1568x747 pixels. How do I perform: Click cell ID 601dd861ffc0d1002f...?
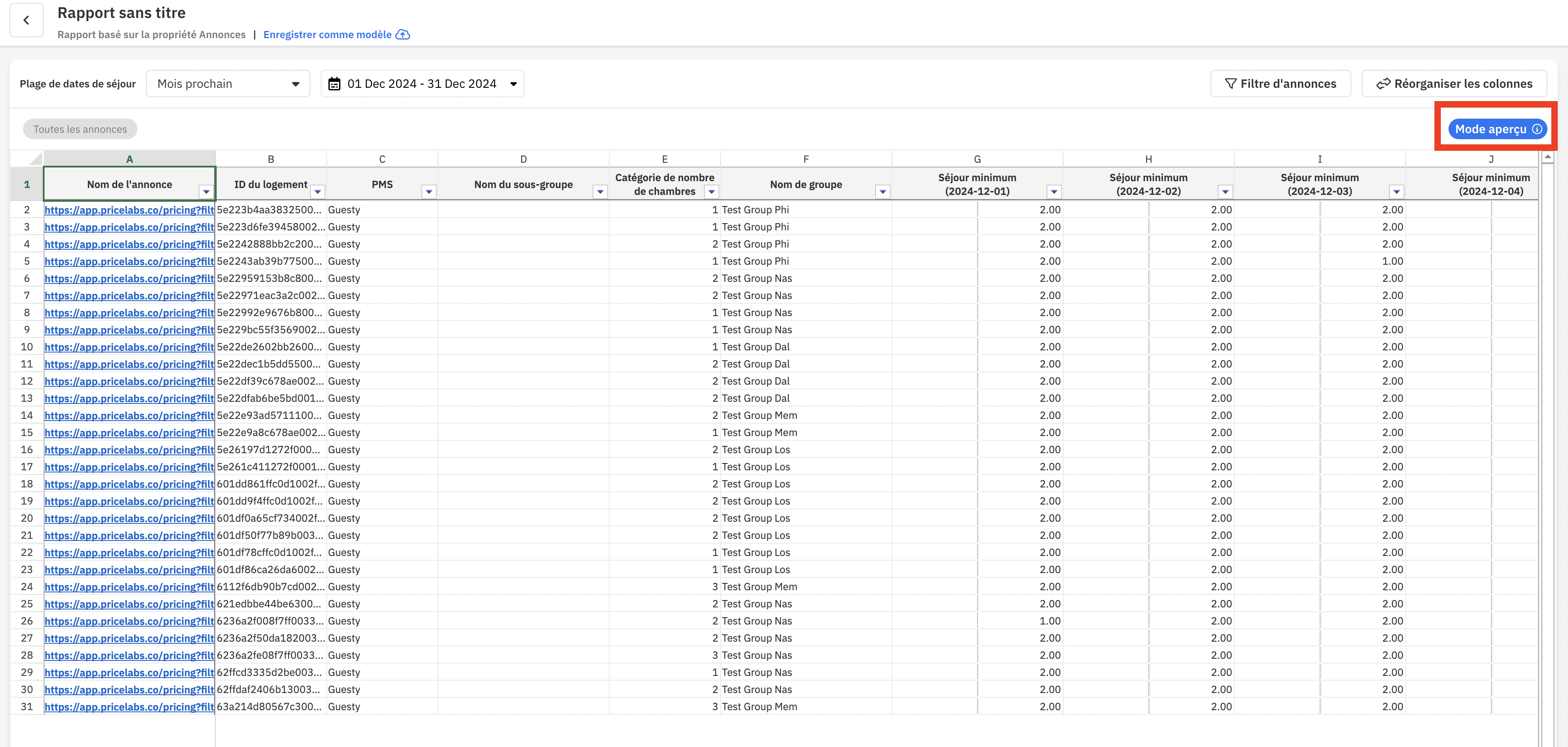[271, 484]
